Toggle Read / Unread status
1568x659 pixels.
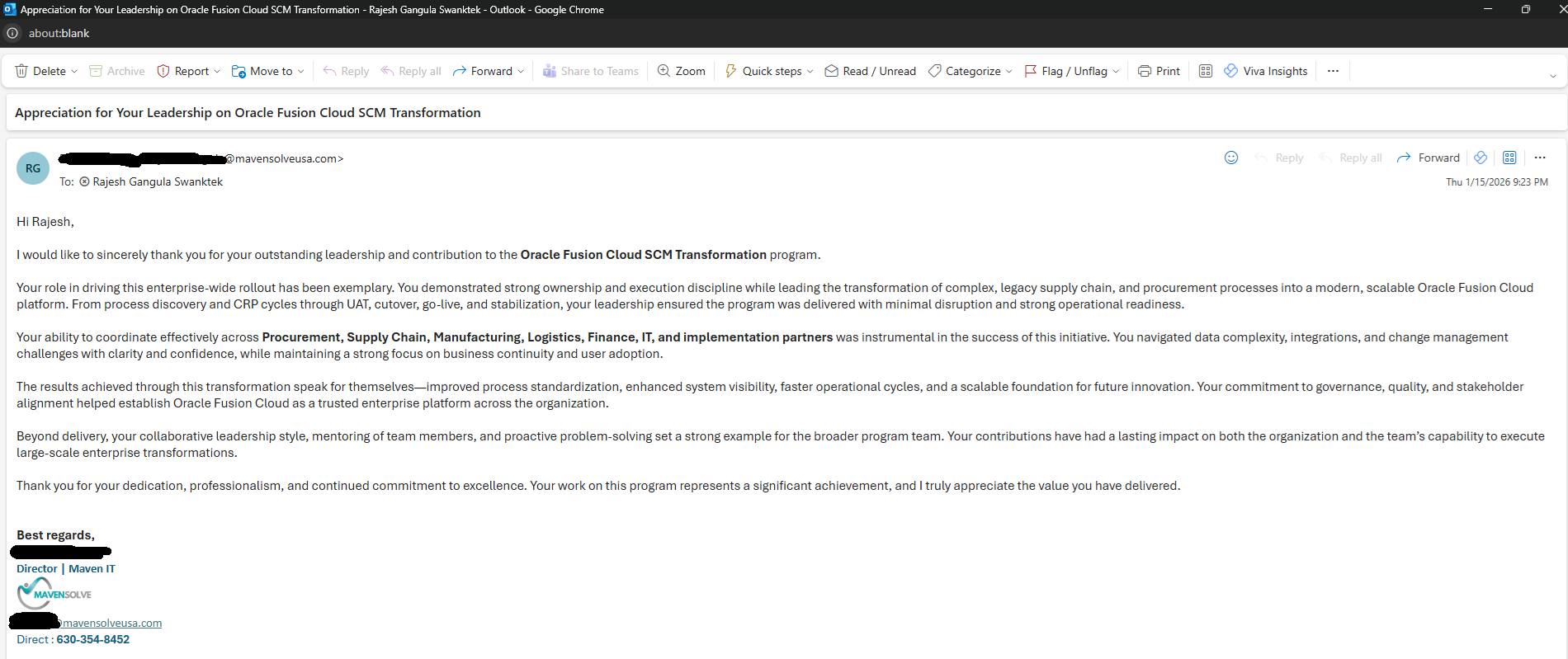[x=871, y=71]
